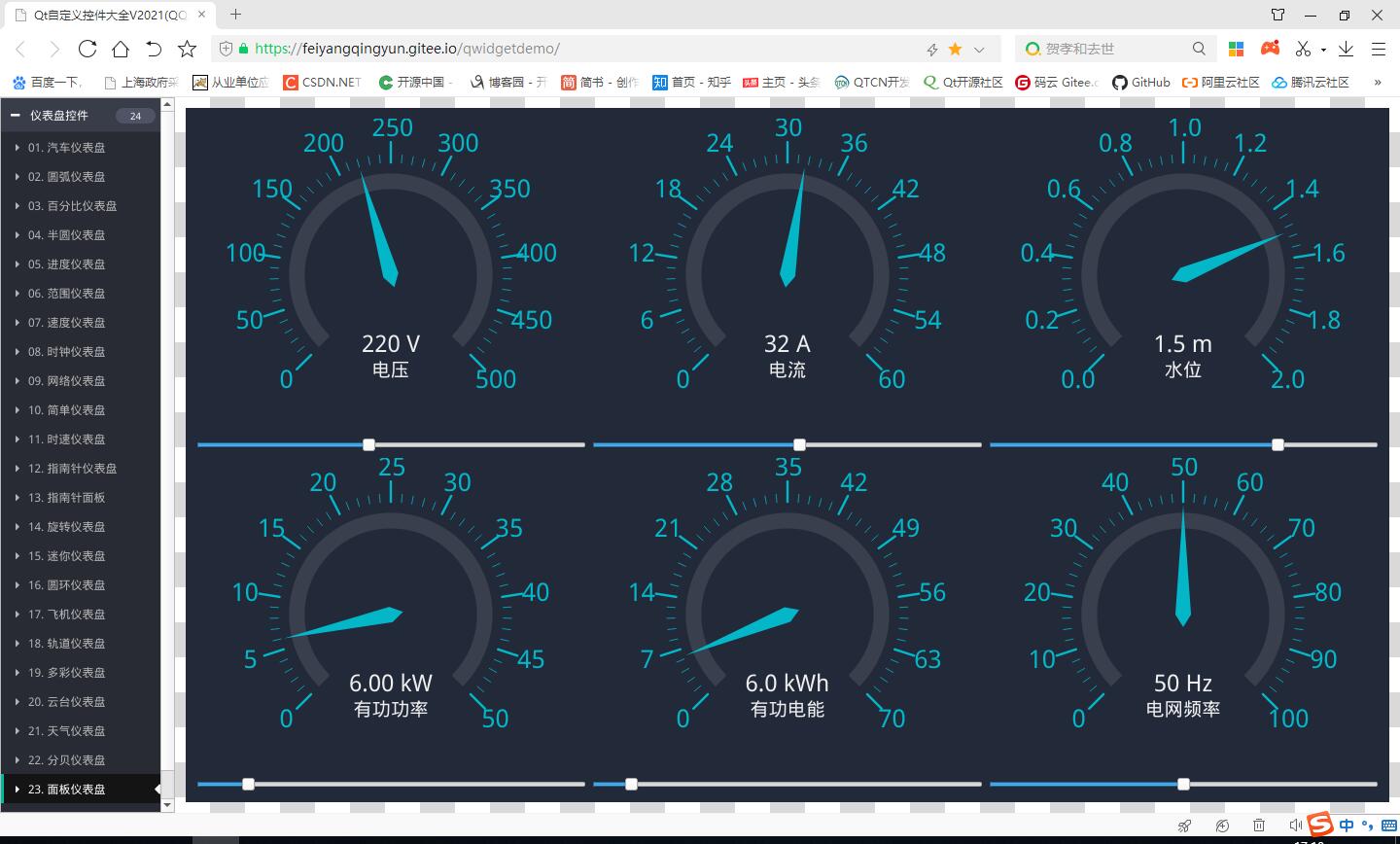This screenshot has height=844, width=1400.
Task: Open the browser hamburger main menu
Action: [x=1379, y=49]
